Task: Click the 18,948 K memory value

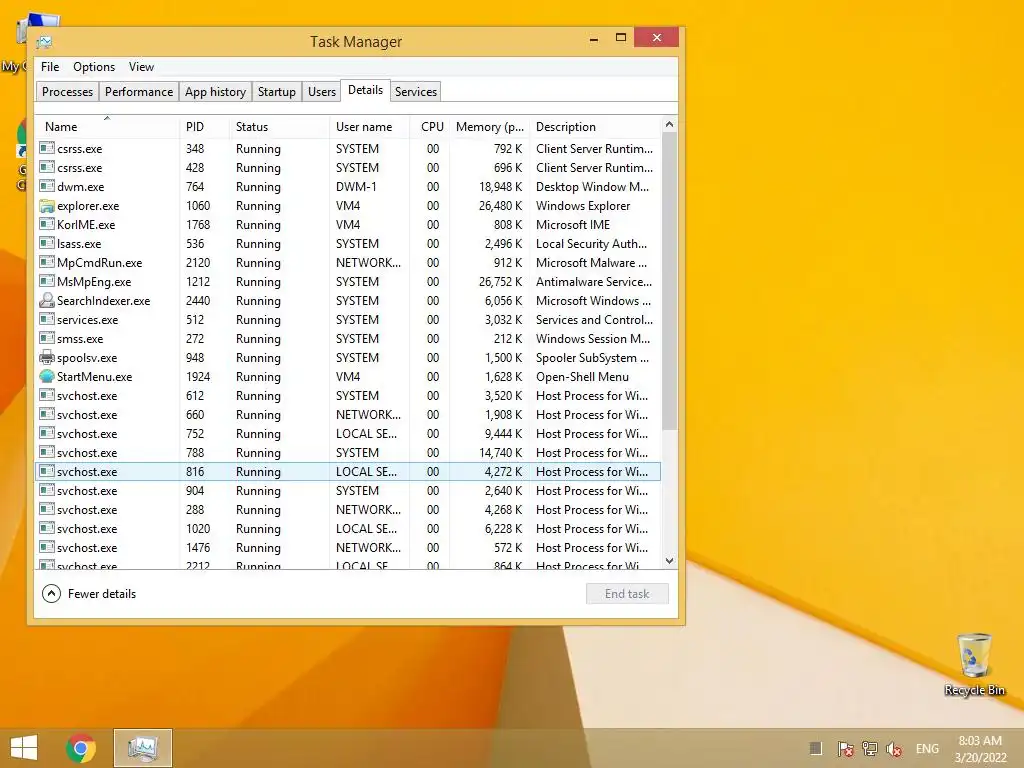Action: point(500,187)
